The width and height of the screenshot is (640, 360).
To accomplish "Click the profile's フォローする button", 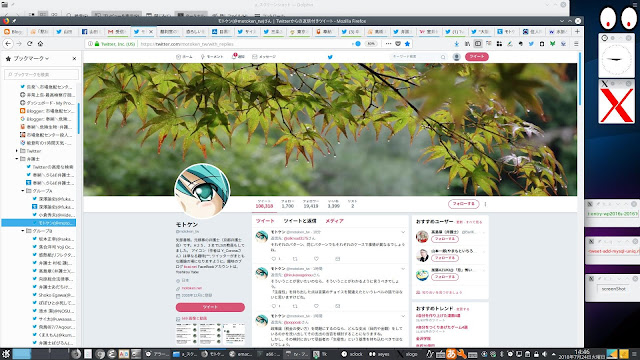I will click(463, 204).
